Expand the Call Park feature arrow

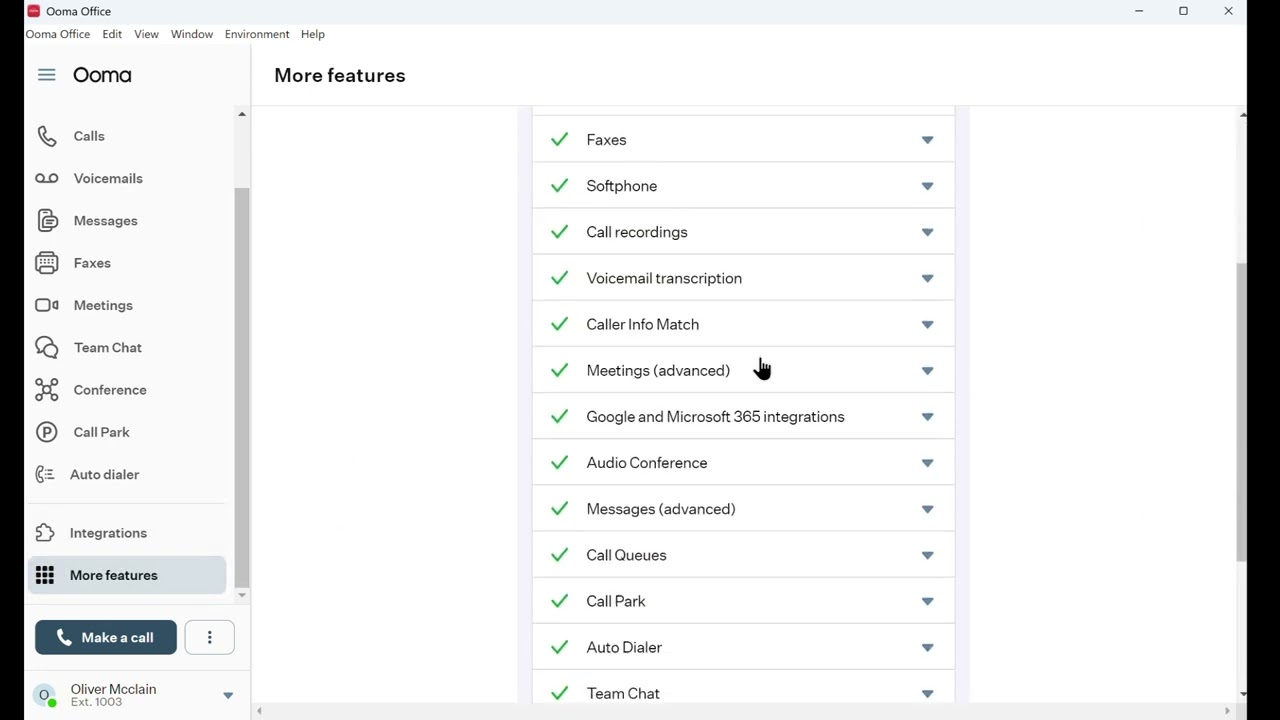[927, 601]
